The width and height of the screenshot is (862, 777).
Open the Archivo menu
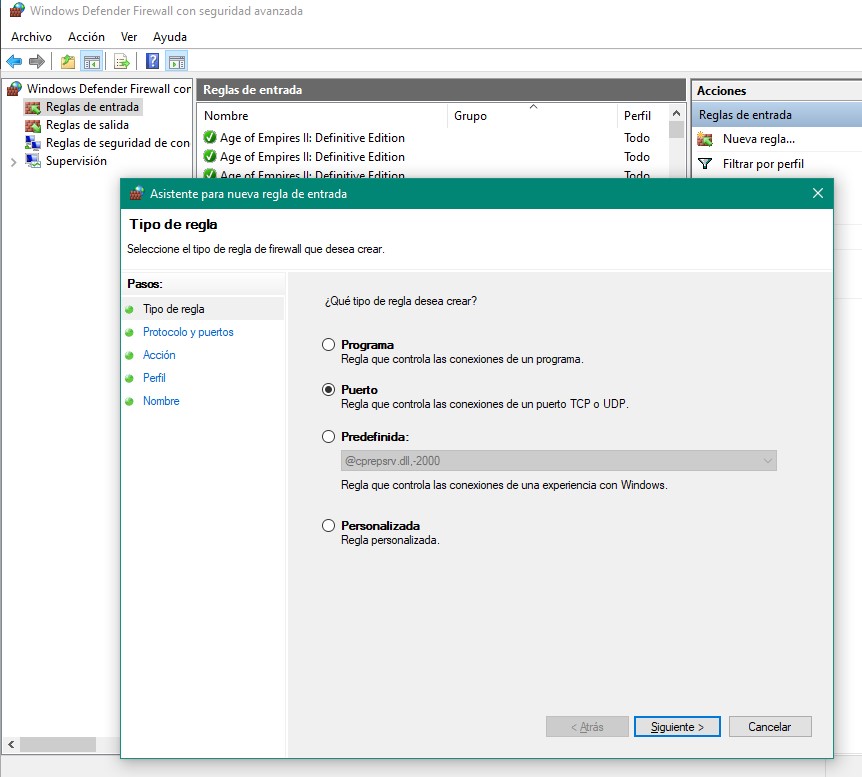31,37
